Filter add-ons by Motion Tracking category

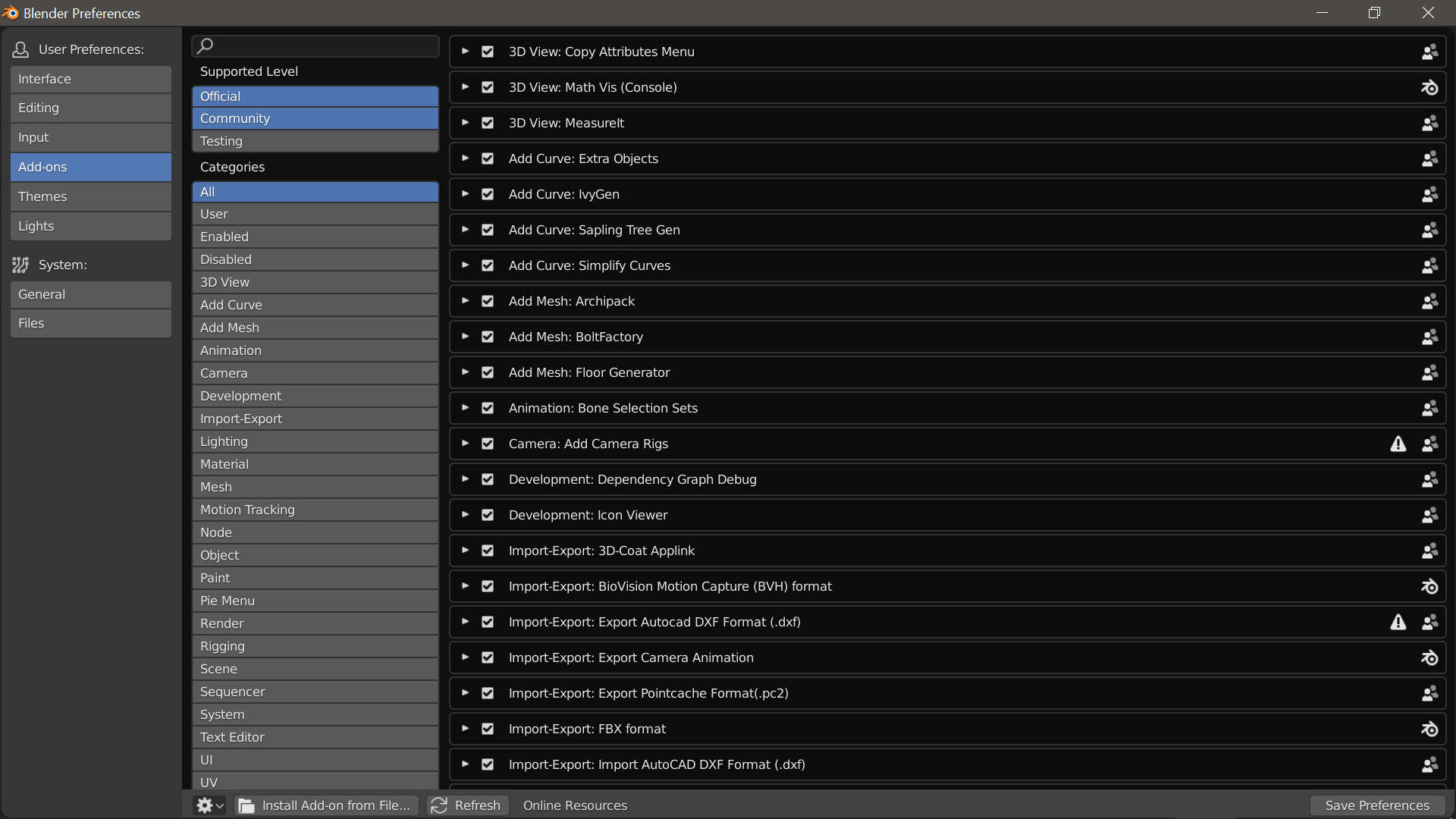[x=315, y=510]
